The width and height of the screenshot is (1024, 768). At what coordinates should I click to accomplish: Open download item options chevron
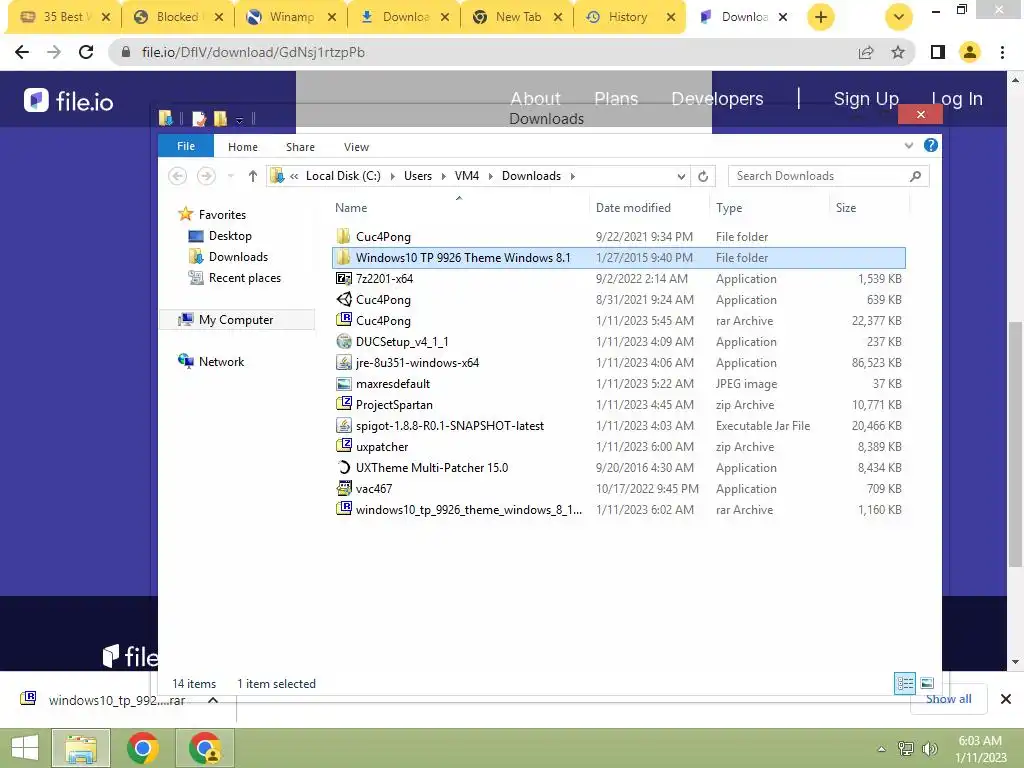(x=213, y=700)
